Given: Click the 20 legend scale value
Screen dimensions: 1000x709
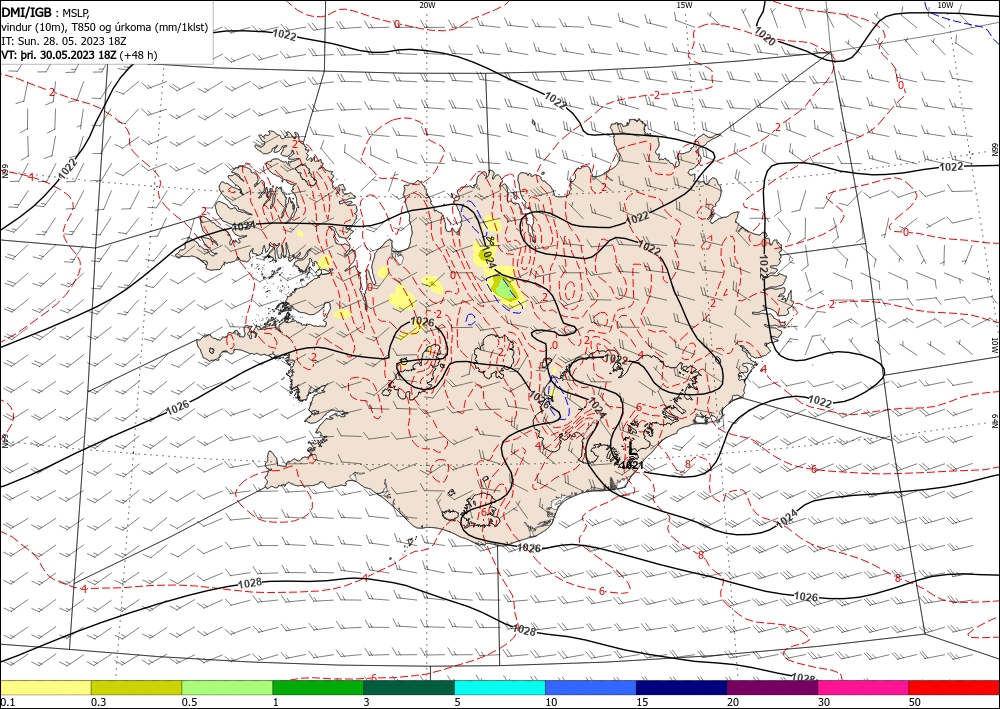Looking at the screenshot, I should [x=733, y=702].
